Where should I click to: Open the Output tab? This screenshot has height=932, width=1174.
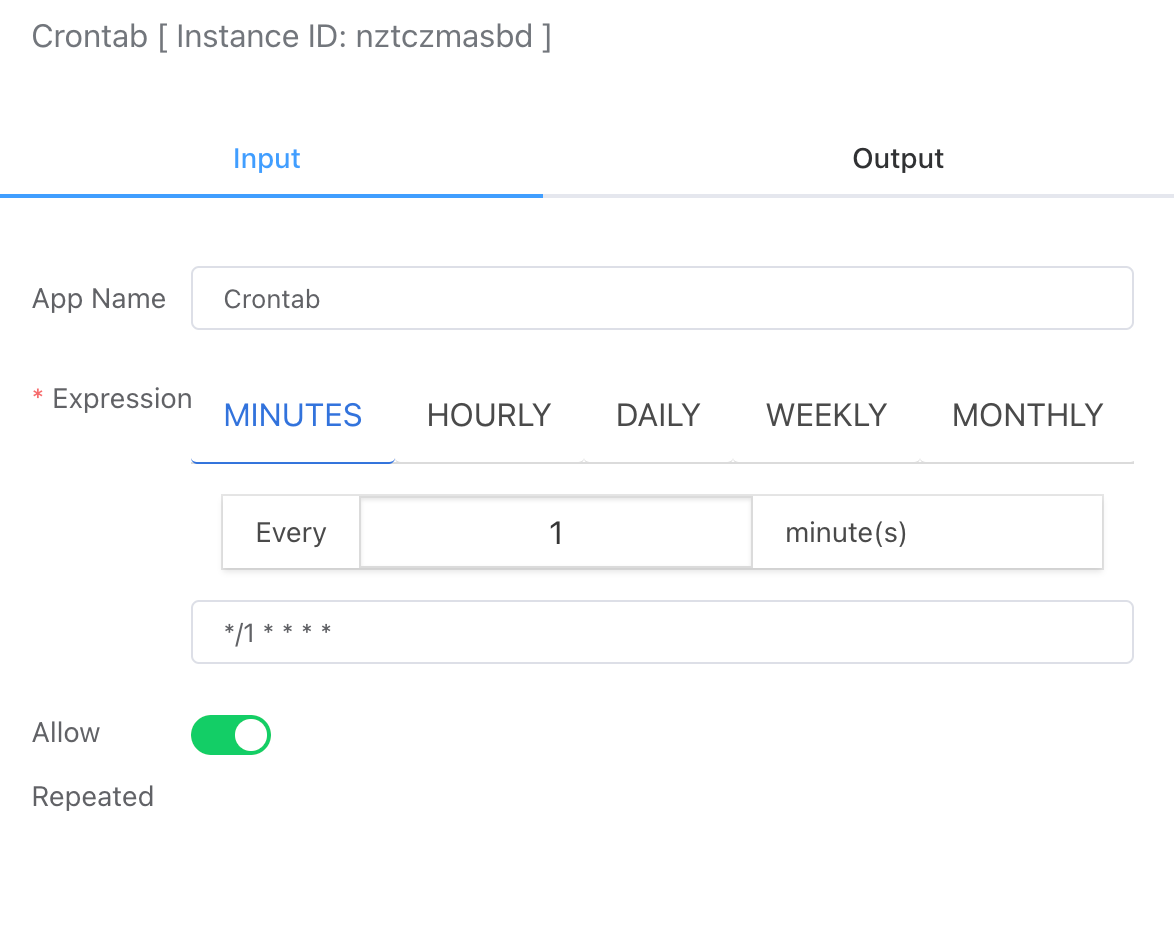coord(897,159)
